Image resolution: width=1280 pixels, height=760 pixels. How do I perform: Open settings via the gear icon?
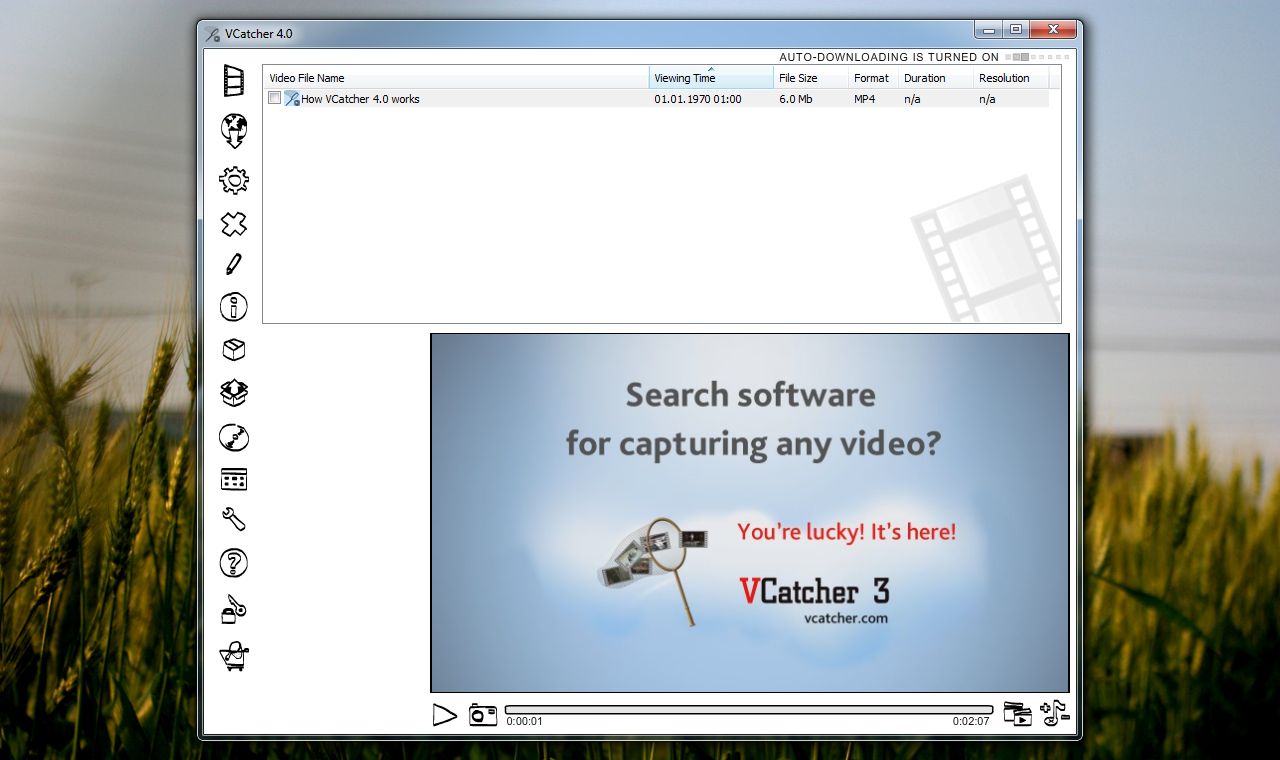pos(234,180)
